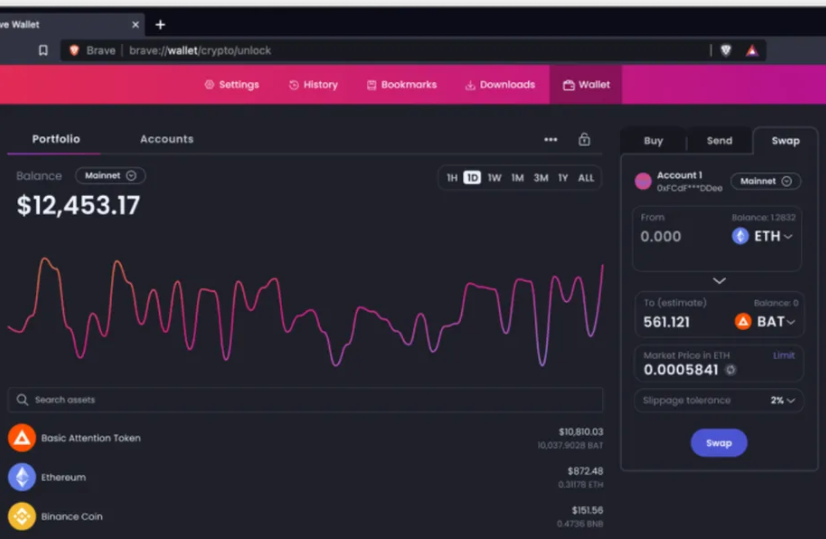The height and width of the screenshot is (539, 826).
Task: Close the Brave Wallet tab
Action: point(135,25)
